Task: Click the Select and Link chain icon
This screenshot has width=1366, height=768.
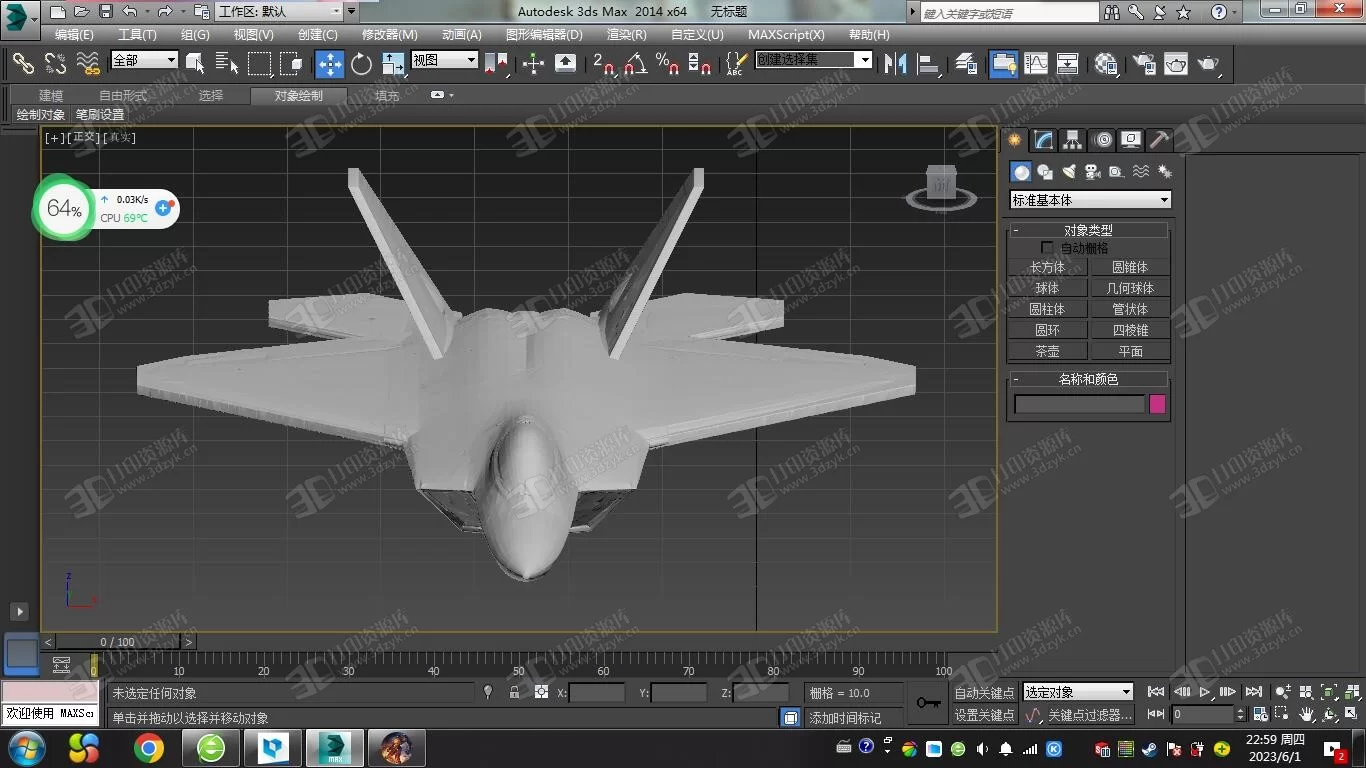Action: tap(23, 63)
